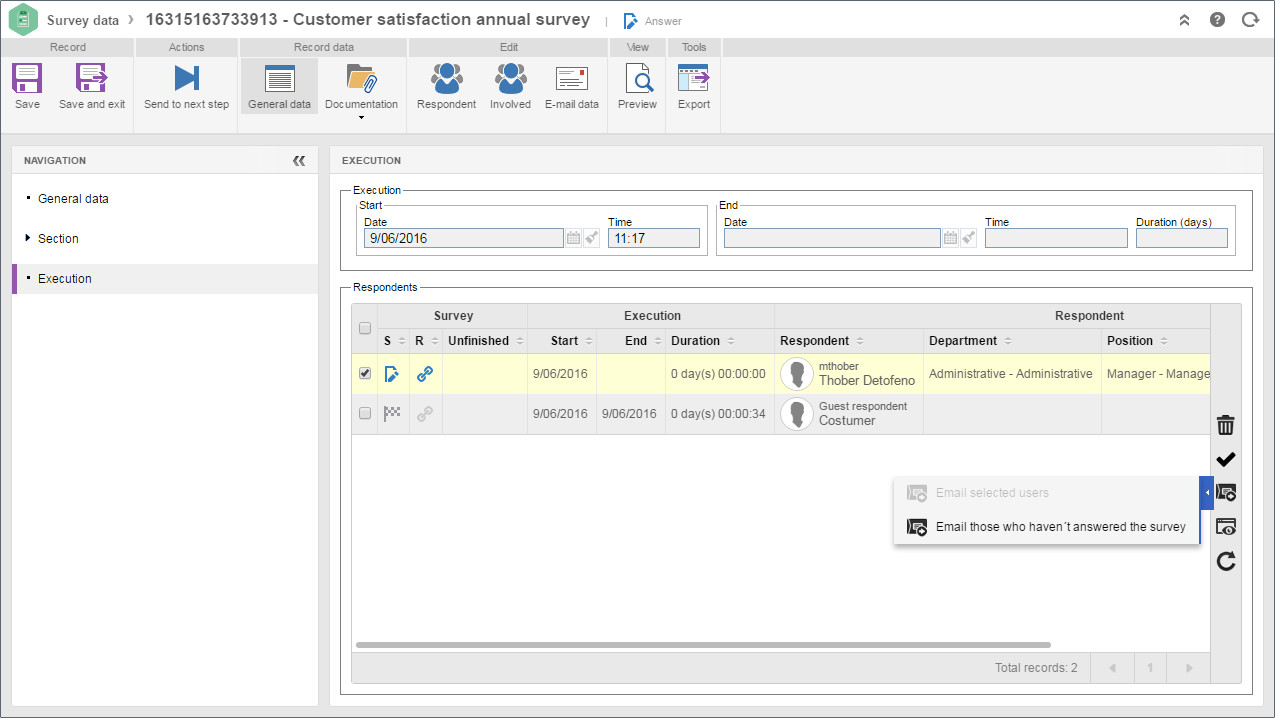Click the email envelope icon in sidebar
The width and height of the screenshot is (1275, 718).
pyautogui.click(x=1226, y=493)
